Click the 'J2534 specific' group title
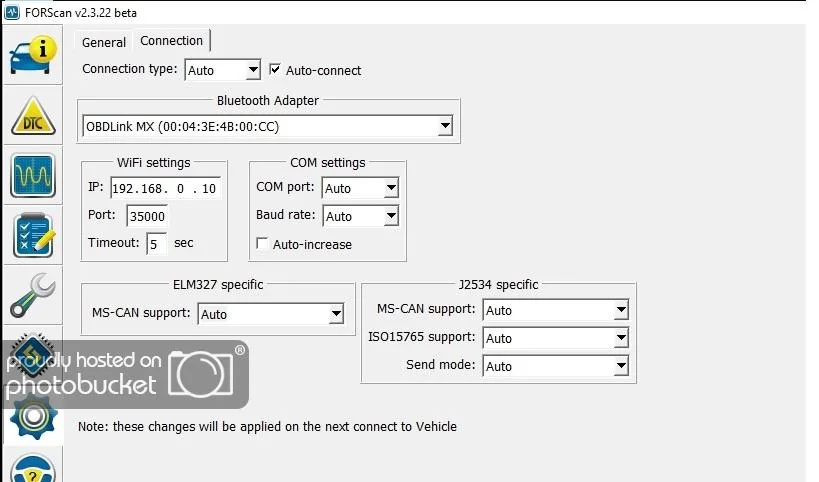 [498, 285]
